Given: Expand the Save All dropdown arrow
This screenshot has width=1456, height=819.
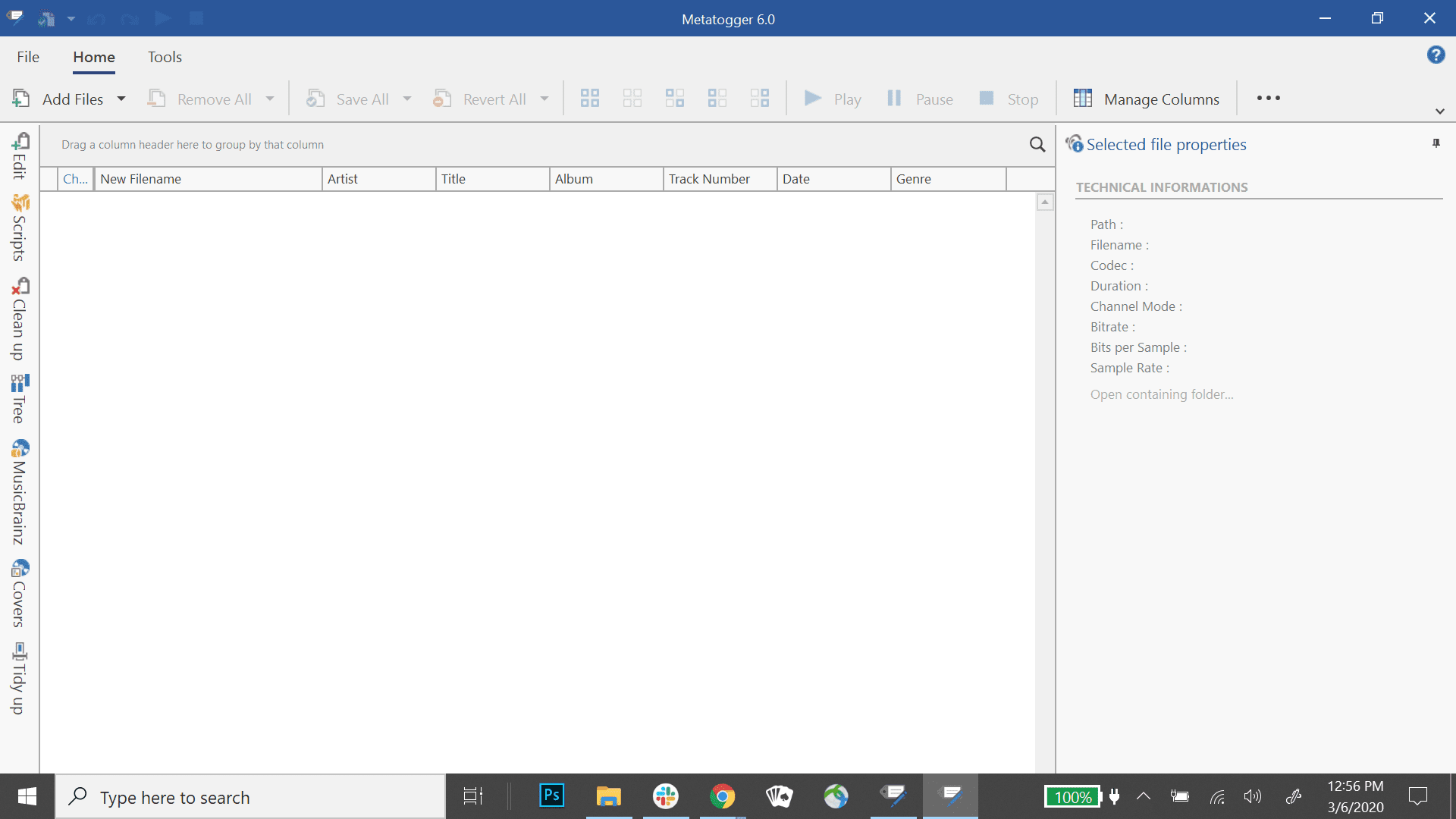Looking at the screenshot, I should (408, 99).
